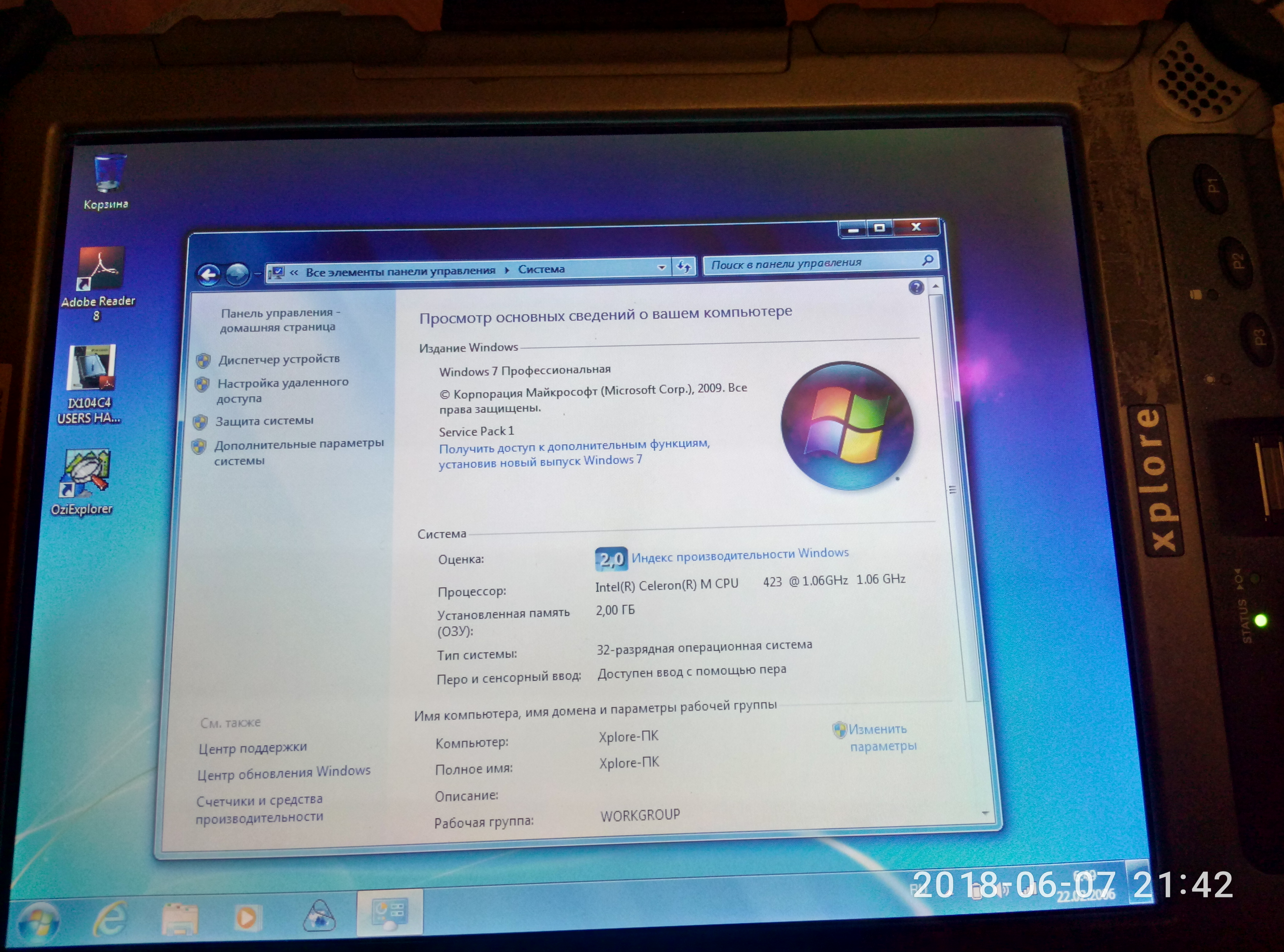
Task: Click the Все элементы панели управления breadcrumb
Action: (x=400, y=271)
